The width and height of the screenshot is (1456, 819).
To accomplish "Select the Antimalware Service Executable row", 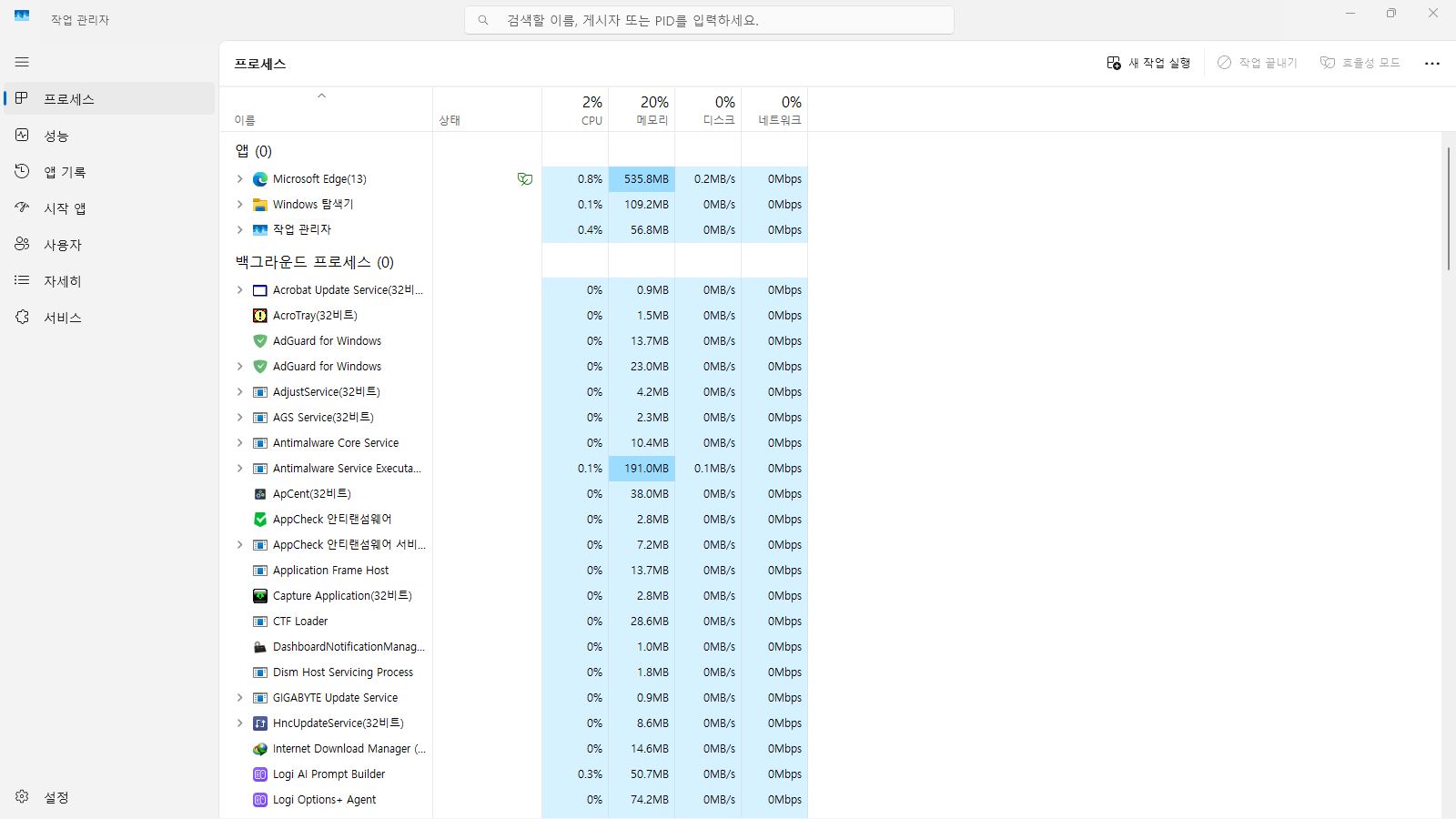I will click(x=513, y=469).
